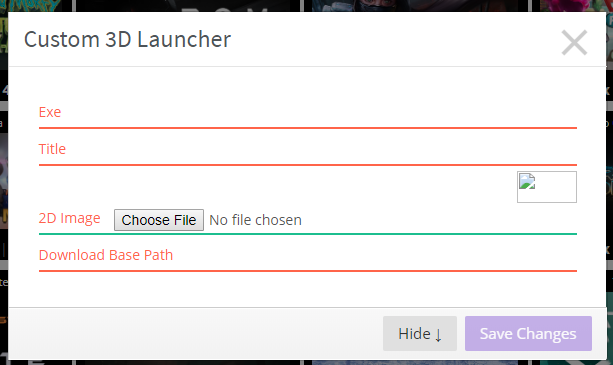Click the No file chosen text
This screenshot has height=365, width=613.
(255, 220)
